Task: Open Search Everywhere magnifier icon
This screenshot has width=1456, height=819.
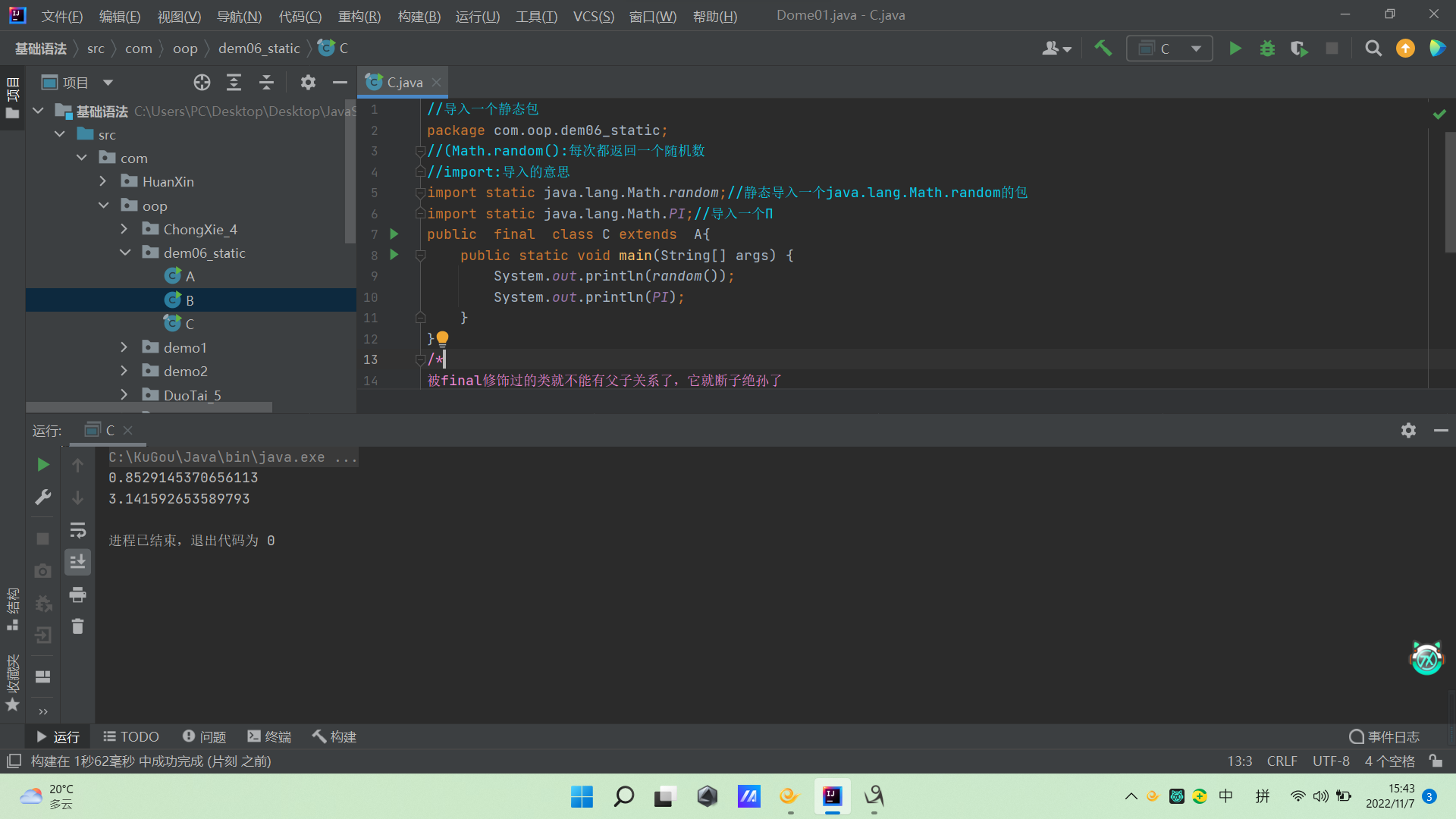Action: click(x=1373, y=49)
